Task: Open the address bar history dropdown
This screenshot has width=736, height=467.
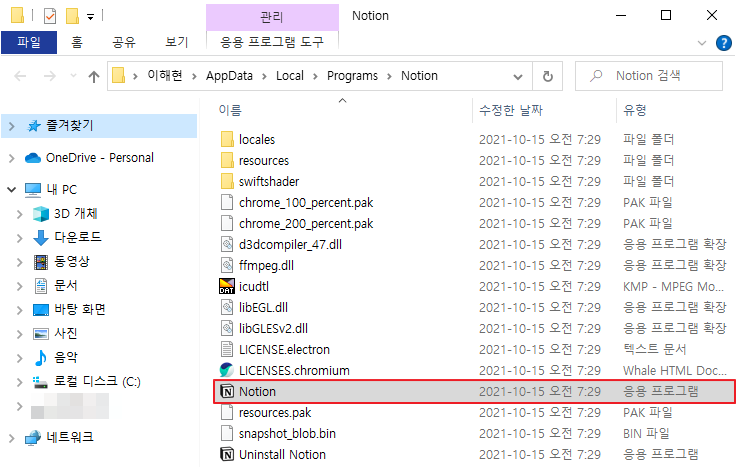Action: click(518, 77)
